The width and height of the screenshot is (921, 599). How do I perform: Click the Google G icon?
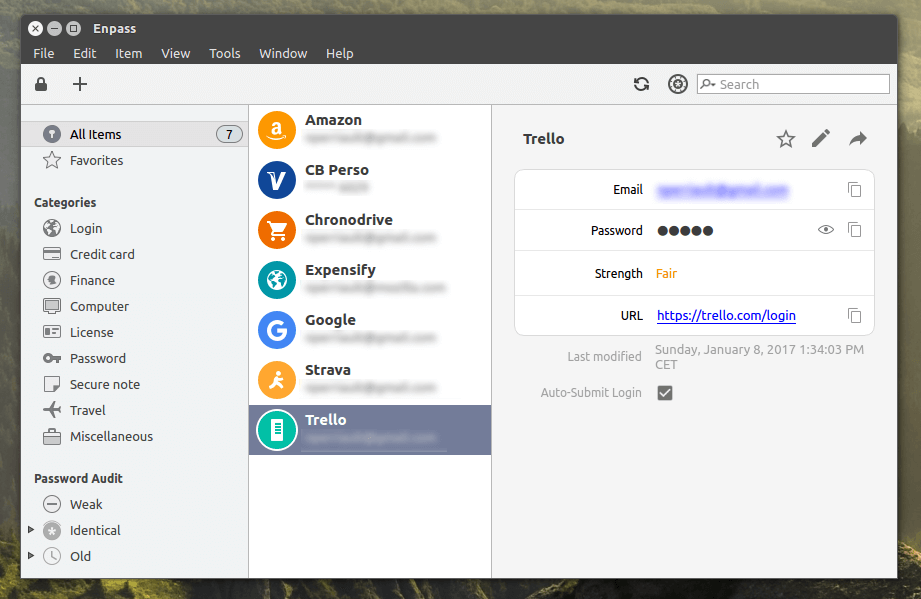click(277, 330)
